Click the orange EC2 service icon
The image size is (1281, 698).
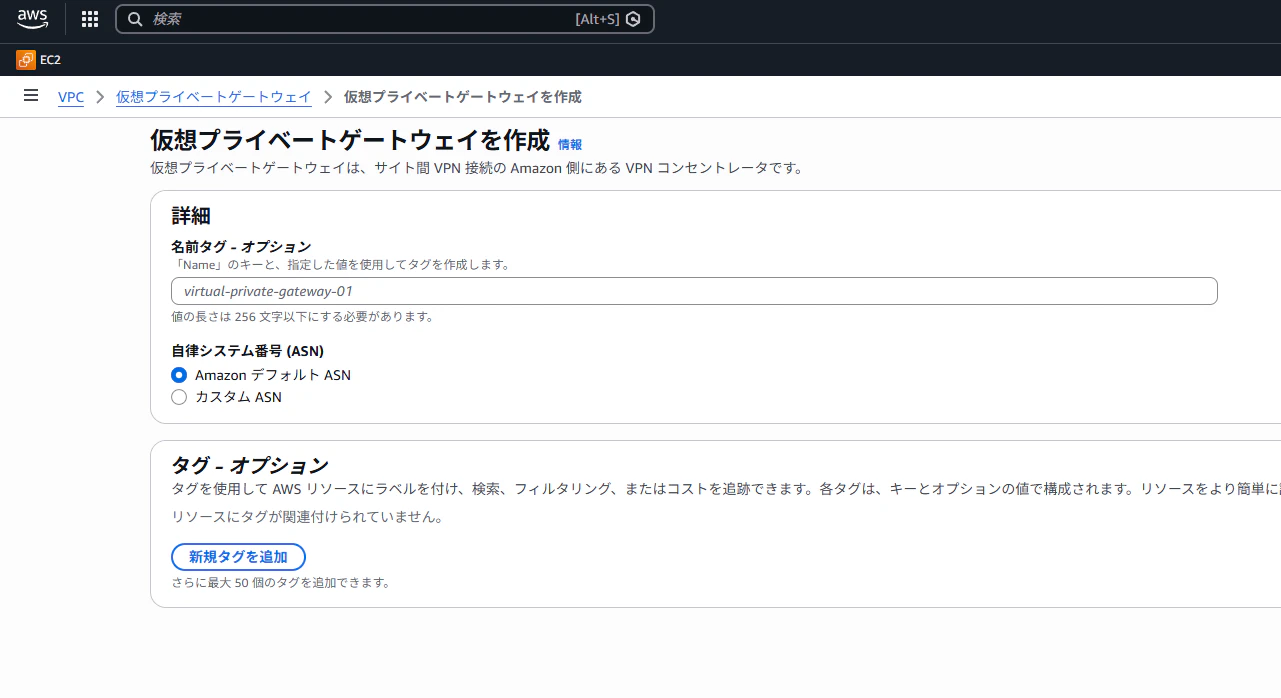[x=26, y=60]
